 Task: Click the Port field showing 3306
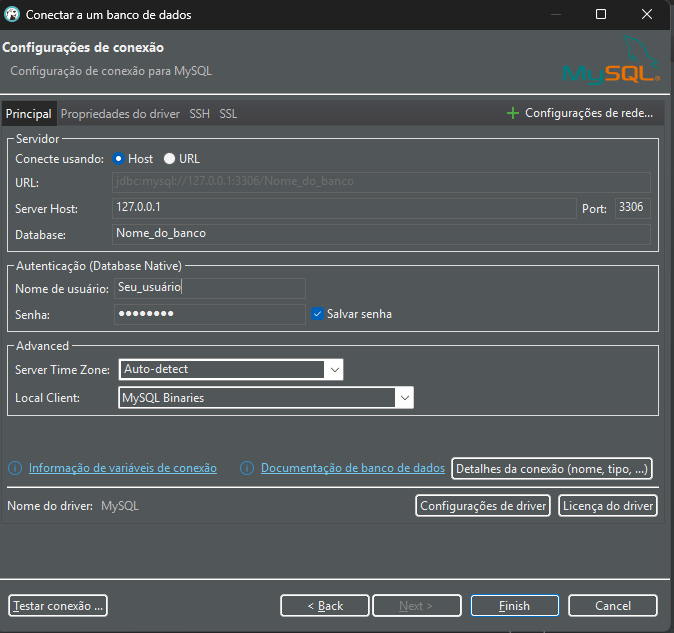pos(632,208)
